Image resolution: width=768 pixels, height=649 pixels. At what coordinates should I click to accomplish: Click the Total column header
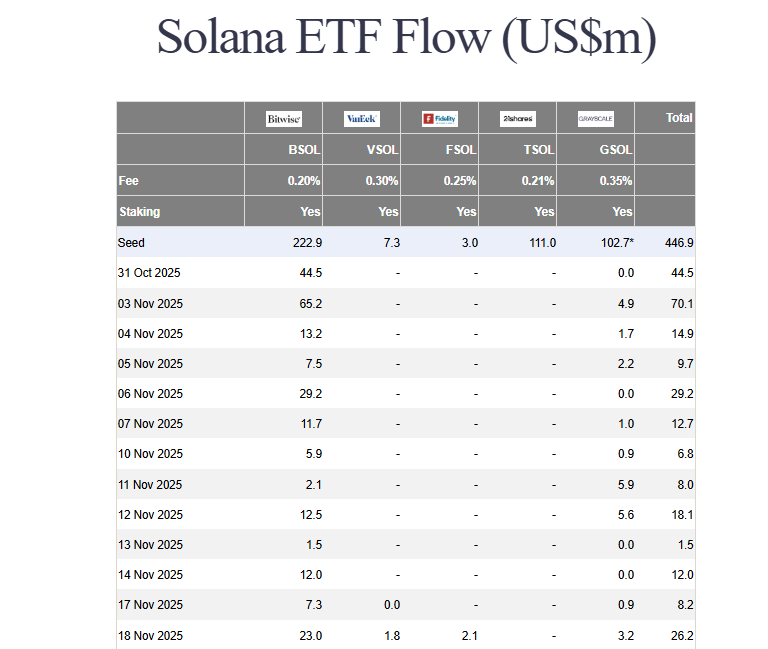click(679, 118)
